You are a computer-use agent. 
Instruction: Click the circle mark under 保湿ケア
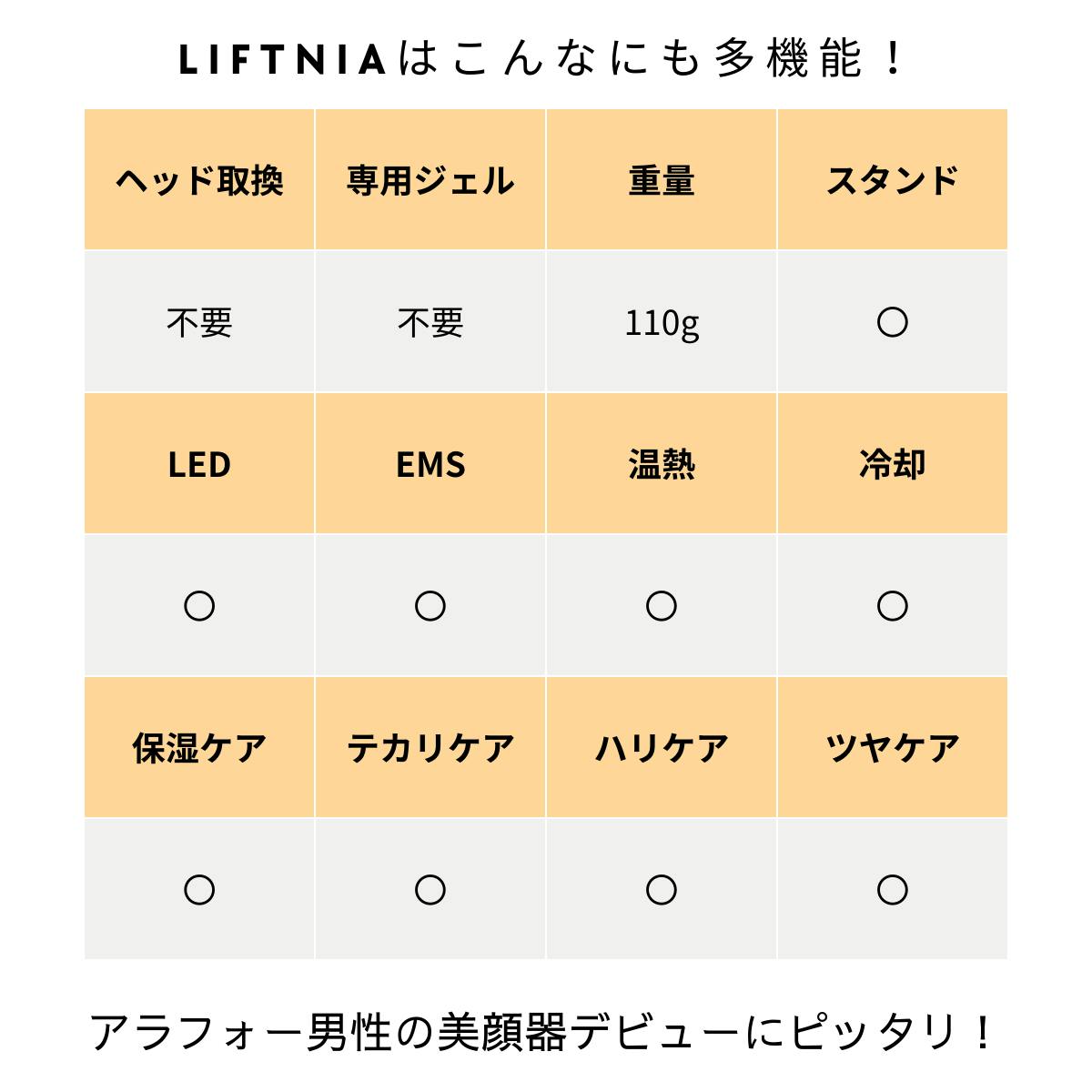coord(199,890)
